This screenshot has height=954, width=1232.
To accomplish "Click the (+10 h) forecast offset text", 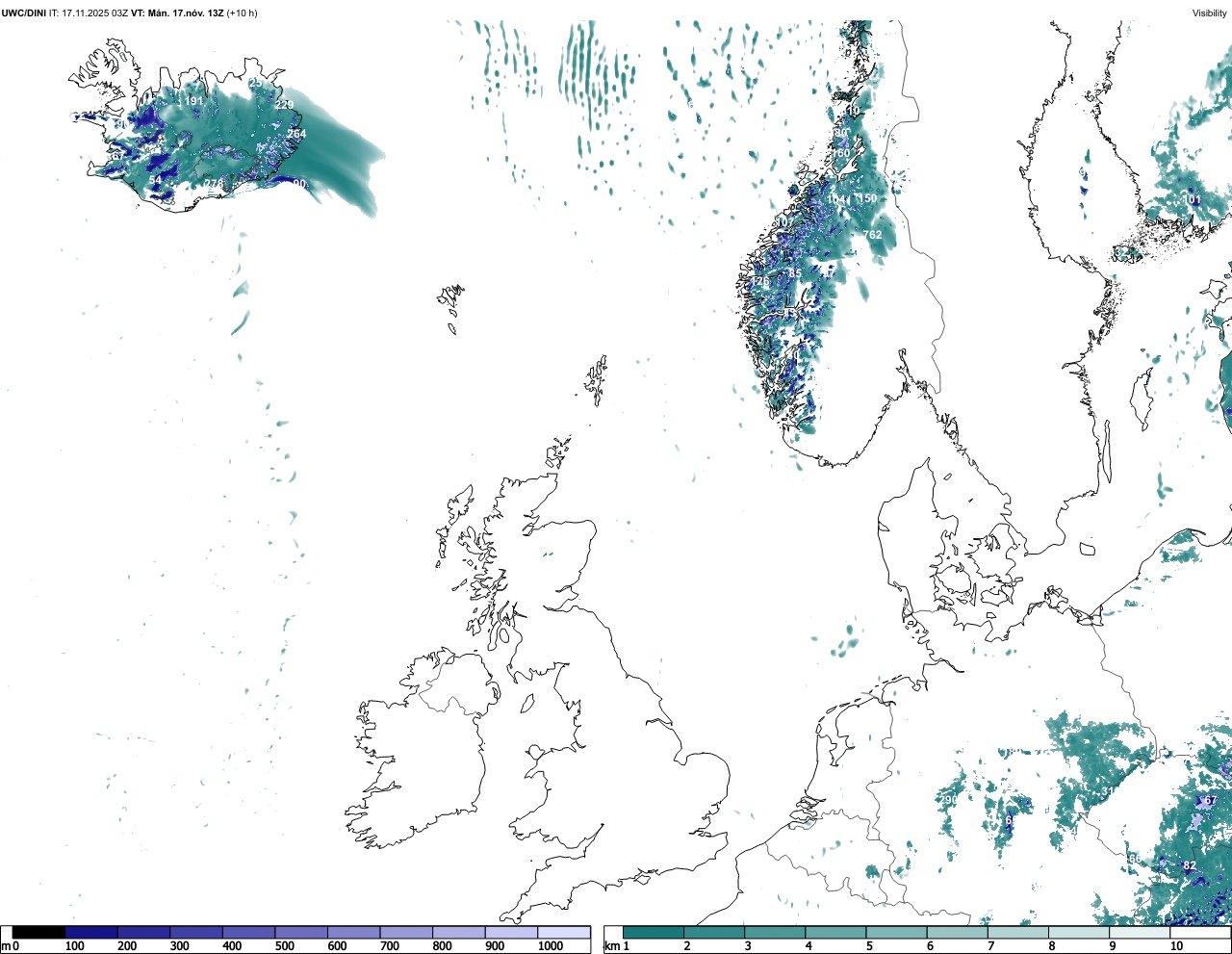I will [242, 13].
